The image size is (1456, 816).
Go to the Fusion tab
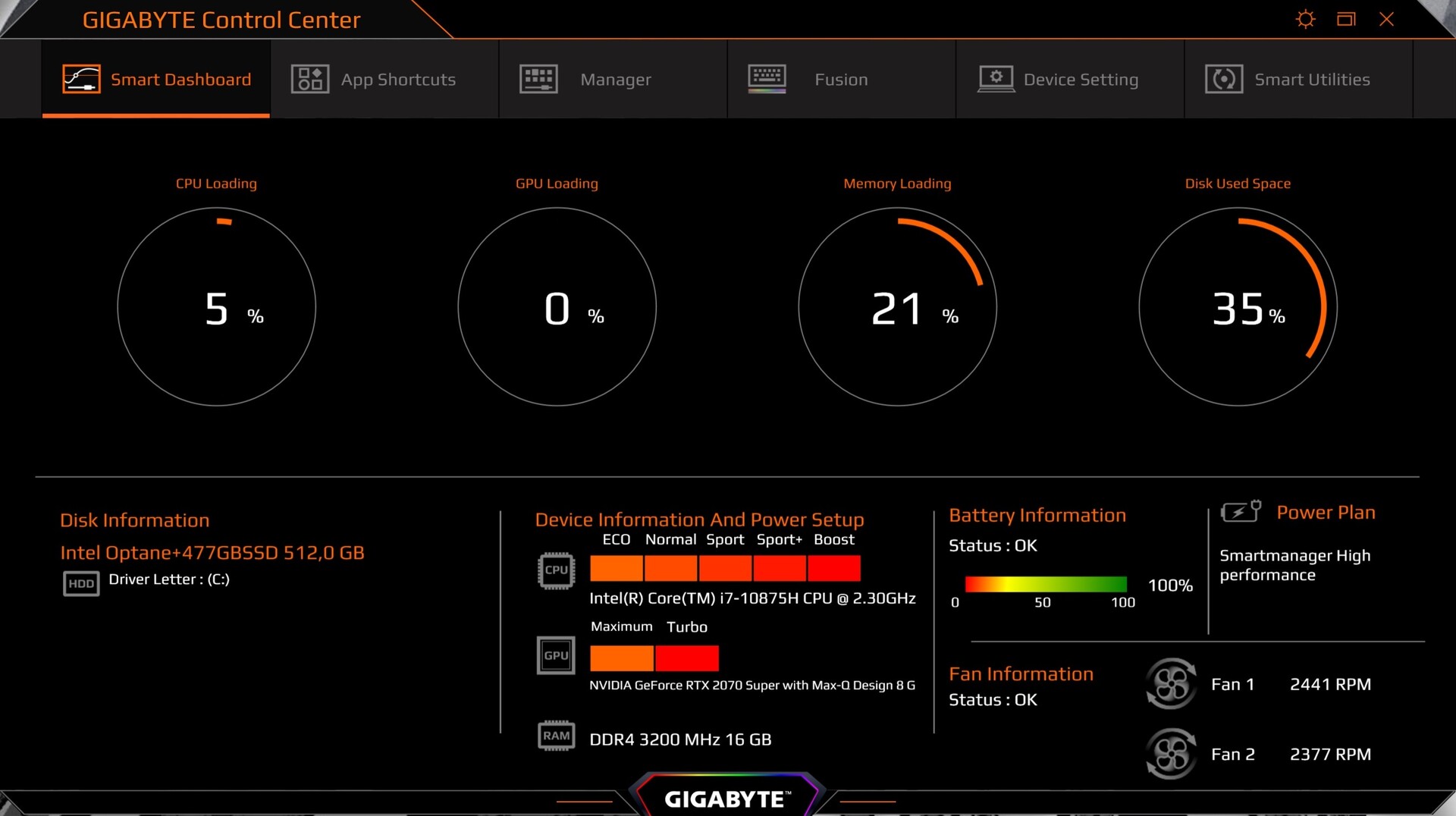[841, 79]
